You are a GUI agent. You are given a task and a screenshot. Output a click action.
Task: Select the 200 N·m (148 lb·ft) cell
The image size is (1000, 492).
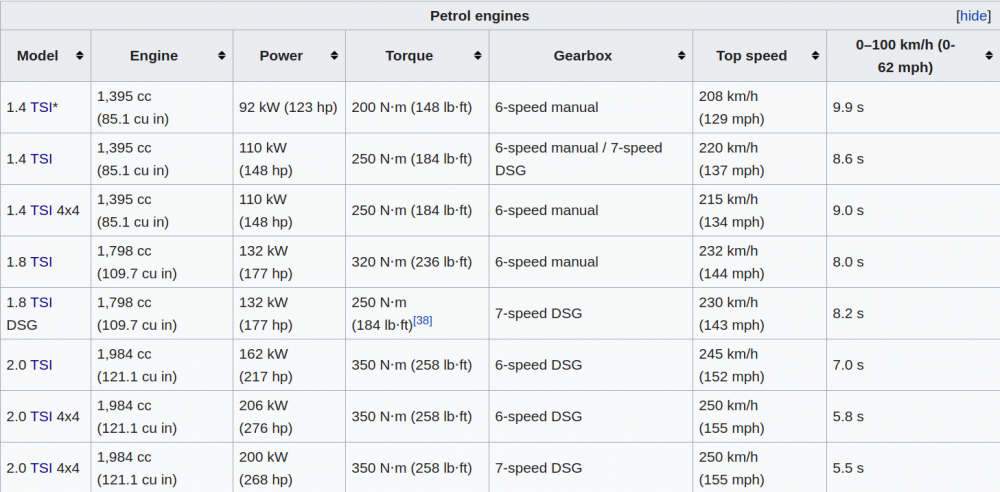[x=417, y=107]
